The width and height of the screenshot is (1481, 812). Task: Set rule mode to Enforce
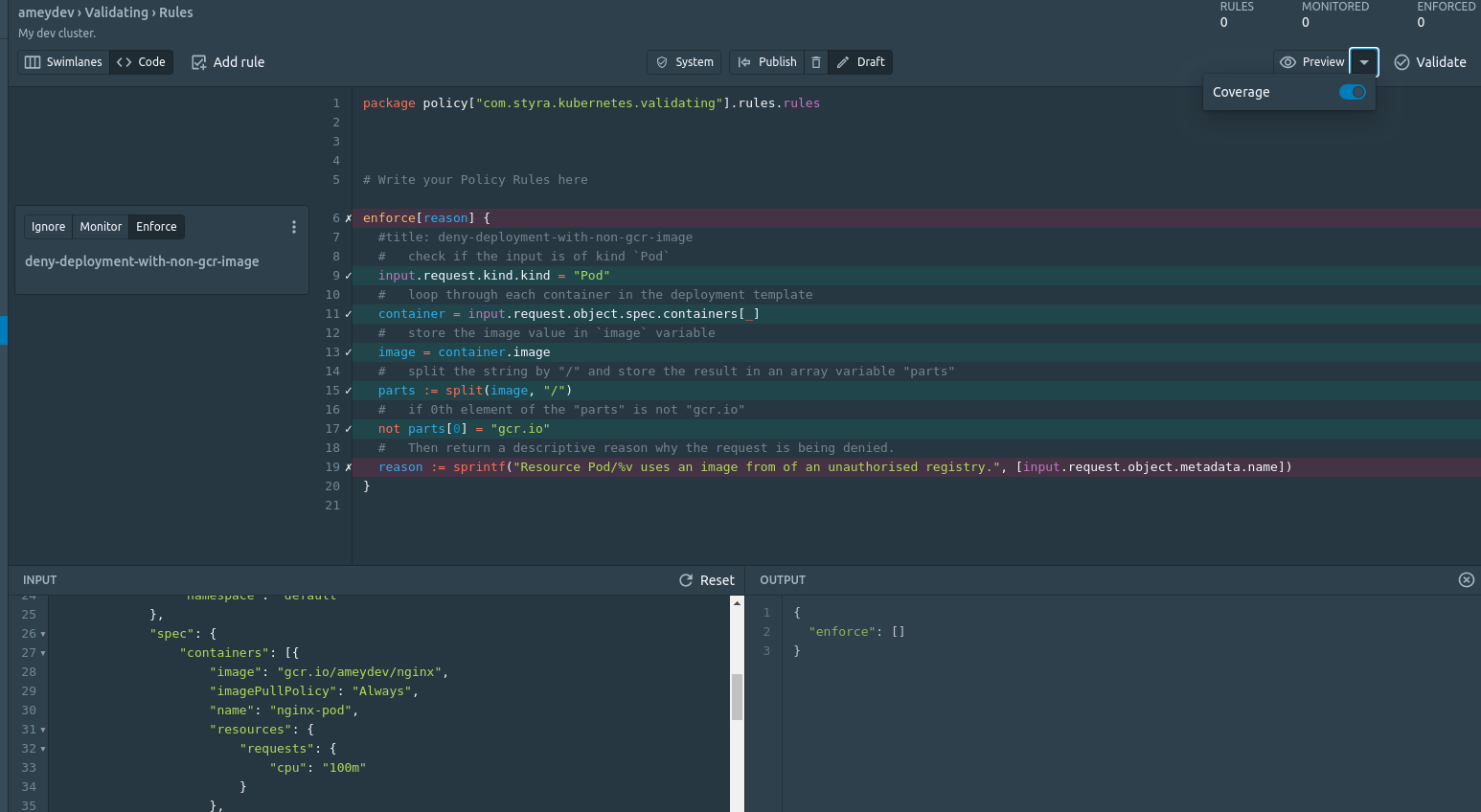coord(156,227)
